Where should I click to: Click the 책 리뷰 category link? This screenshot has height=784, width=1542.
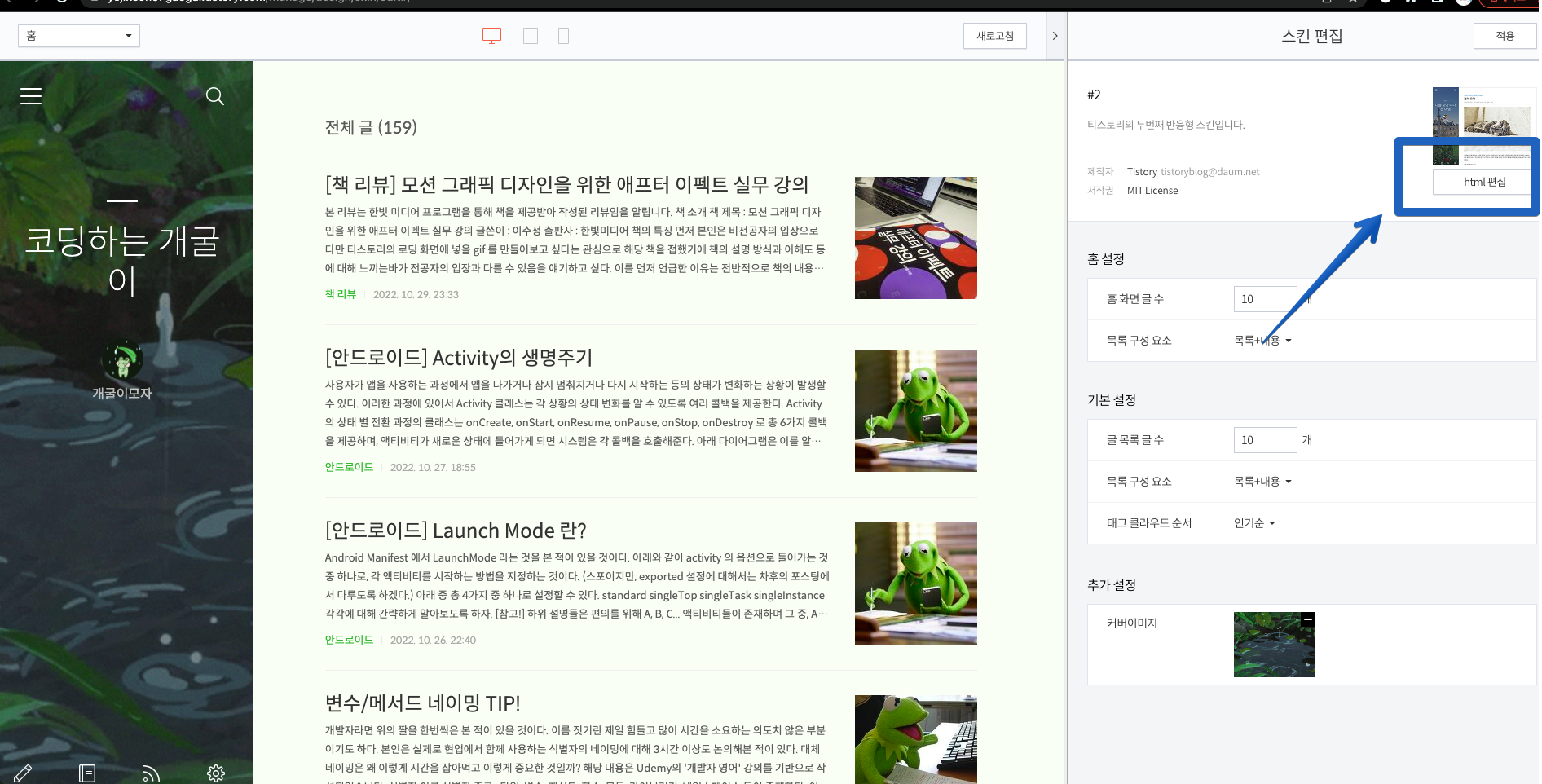click(x=341, y=294)
